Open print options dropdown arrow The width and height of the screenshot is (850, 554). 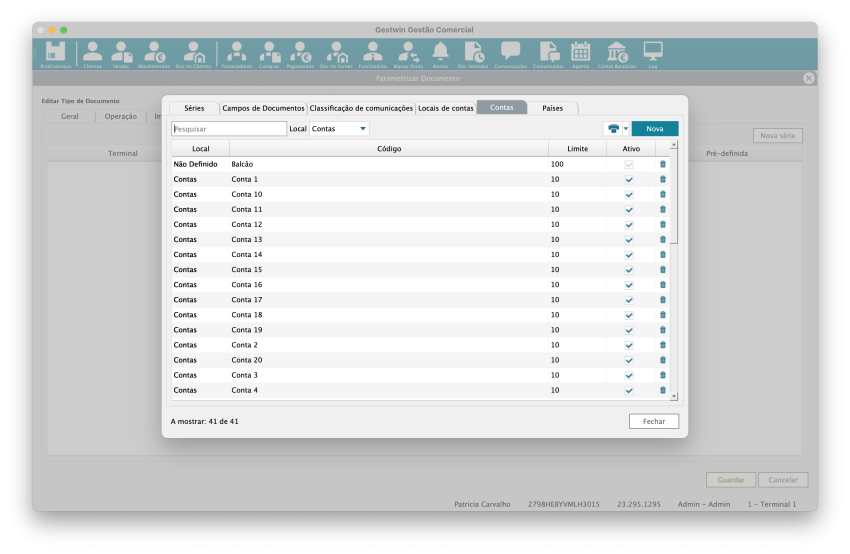tap(626, 129)
